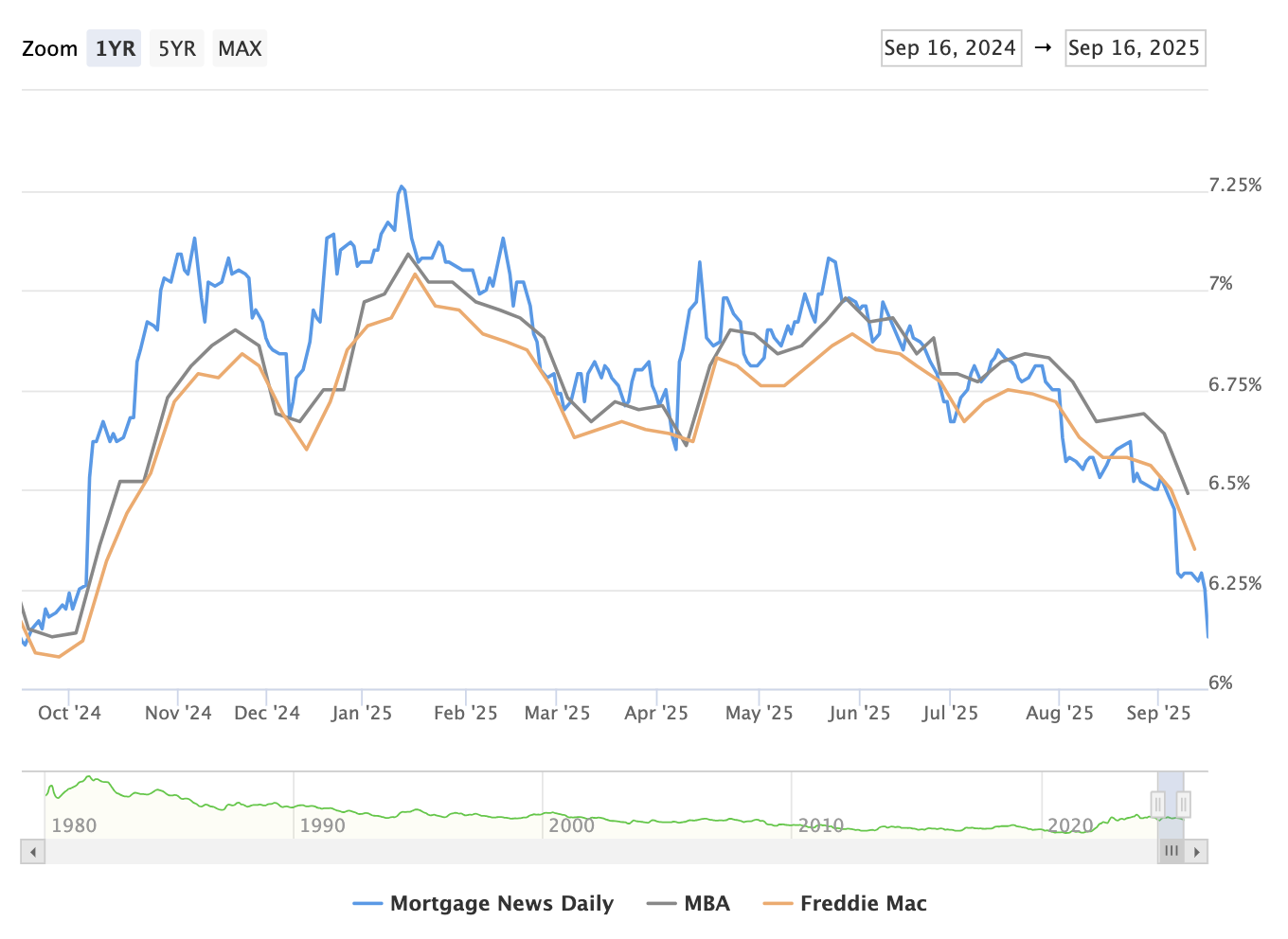Click the Sep 16, 2024 start date field
The image size is (1288, 939).
click(x=950, y=48)
